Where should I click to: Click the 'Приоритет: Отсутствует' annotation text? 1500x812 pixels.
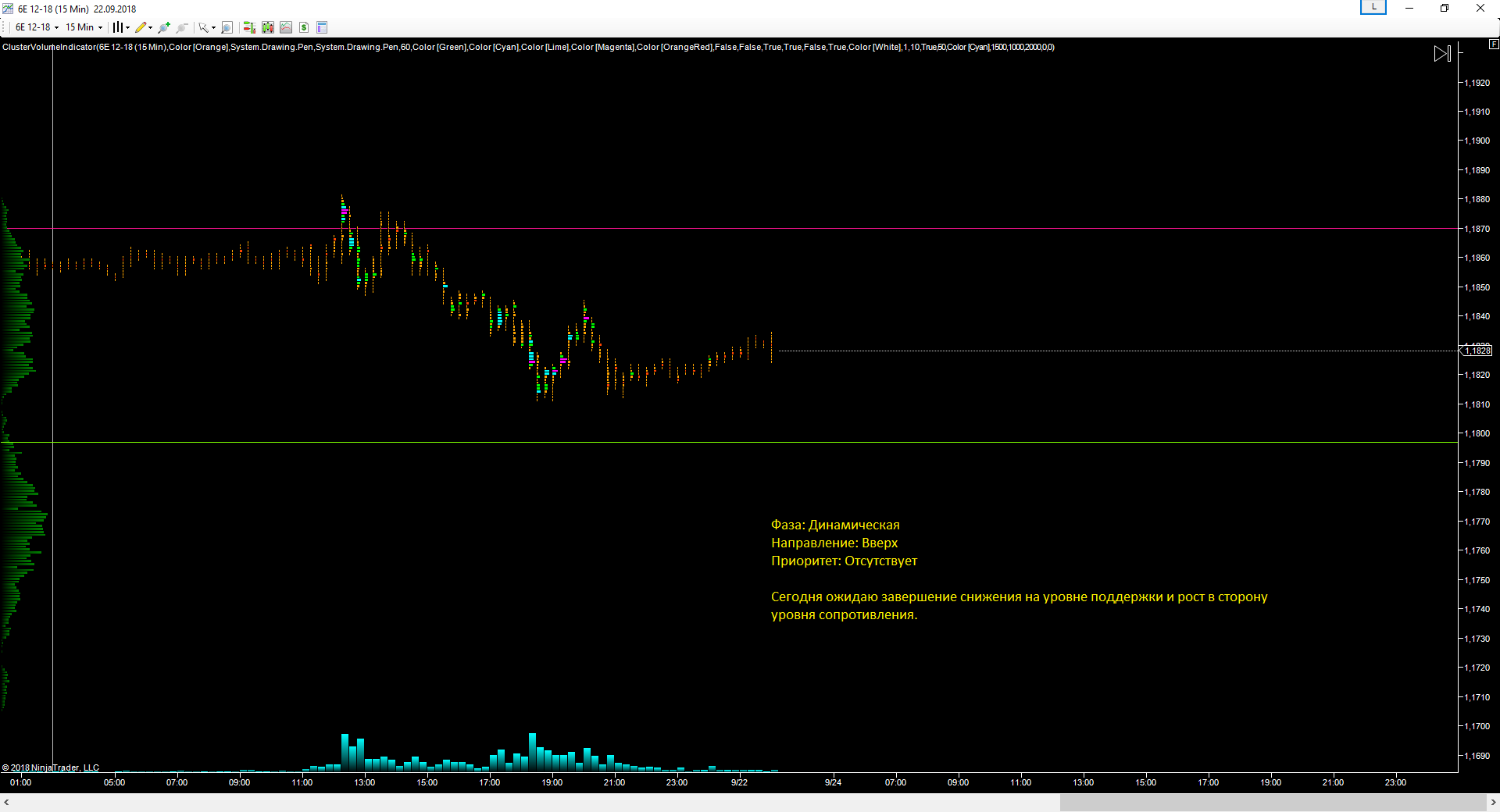[x=844, y=561]
